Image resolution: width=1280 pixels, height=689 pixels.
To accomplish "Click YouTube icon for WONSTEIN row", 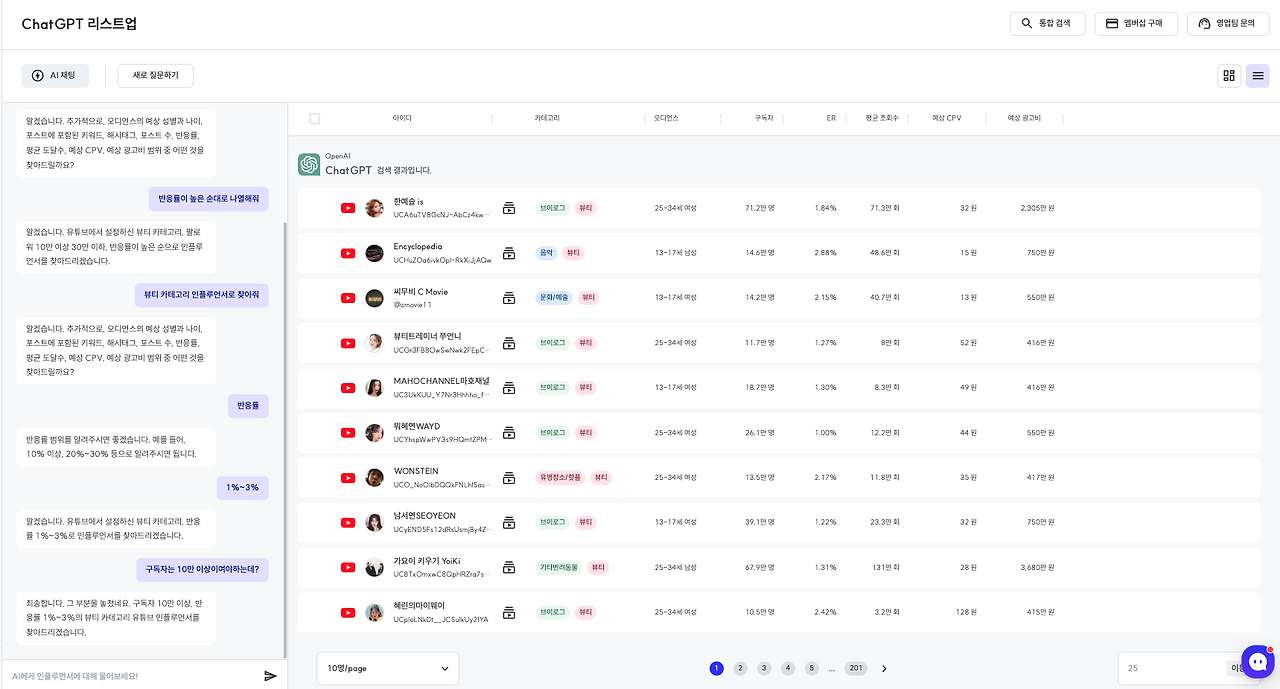I will pos(348,478).
